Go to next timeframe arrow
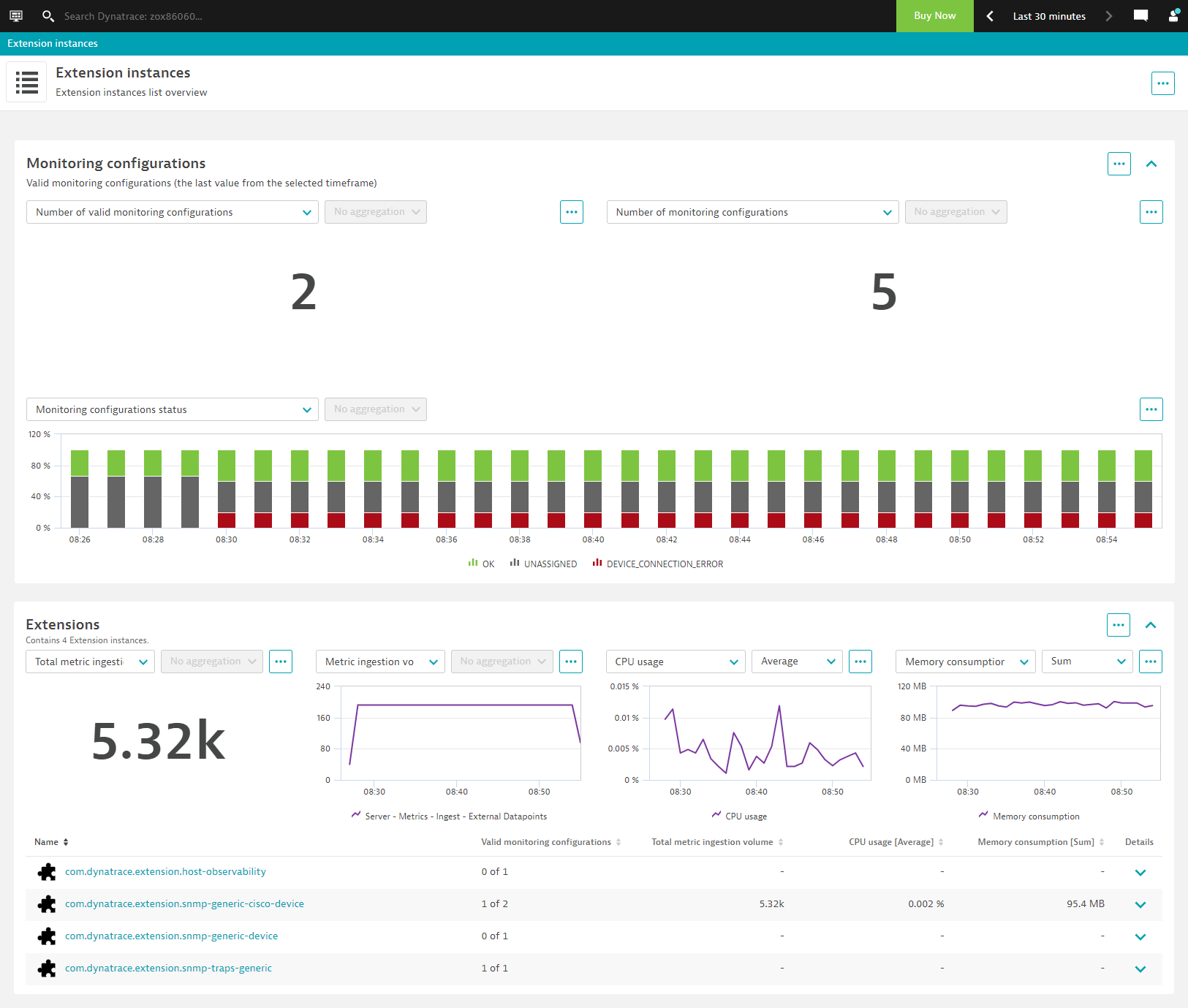1188x1008 pixels. click(x=1108, y=16)
